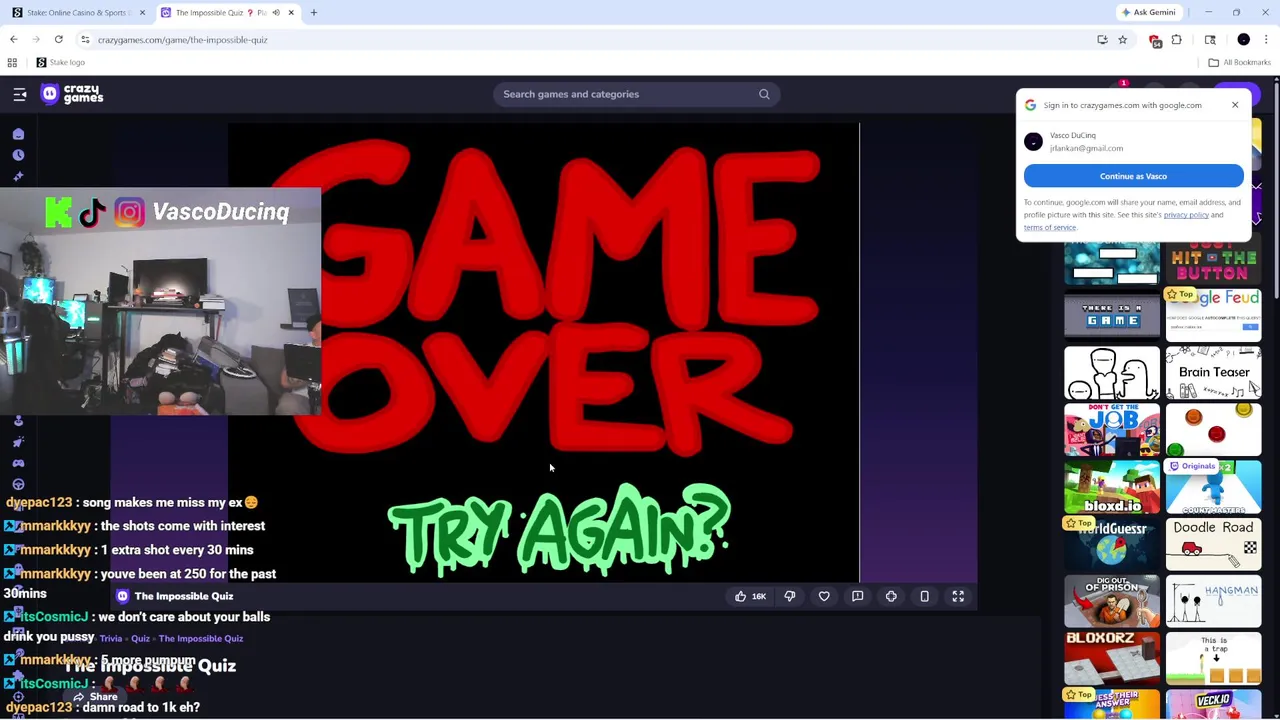This screenshot has height=720, width=1280.
Task: Open the Extensions puzzle icon
Action: click(x=1176, y=40)
